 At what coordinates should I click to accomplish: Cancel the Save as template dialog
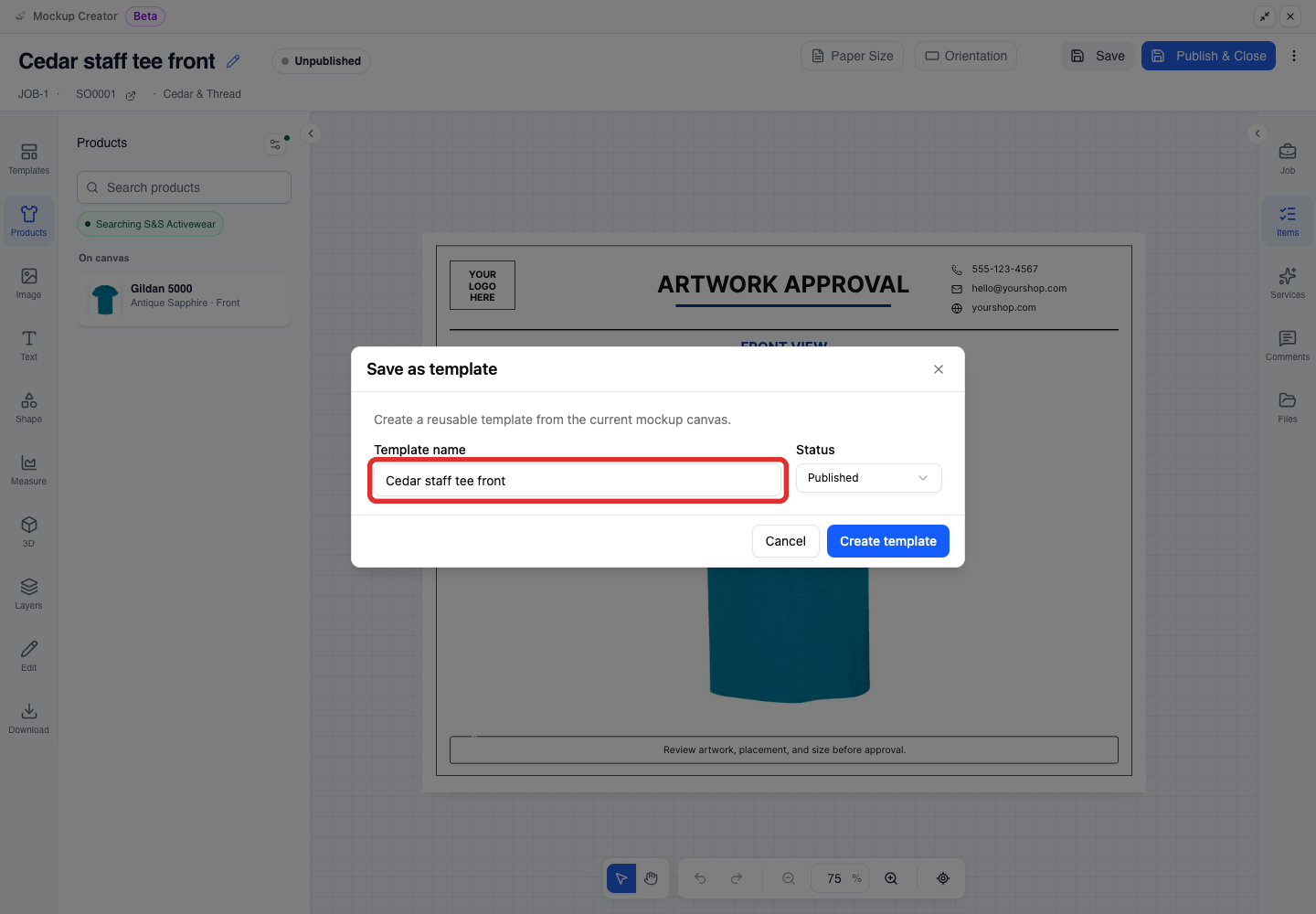(786, 541)
